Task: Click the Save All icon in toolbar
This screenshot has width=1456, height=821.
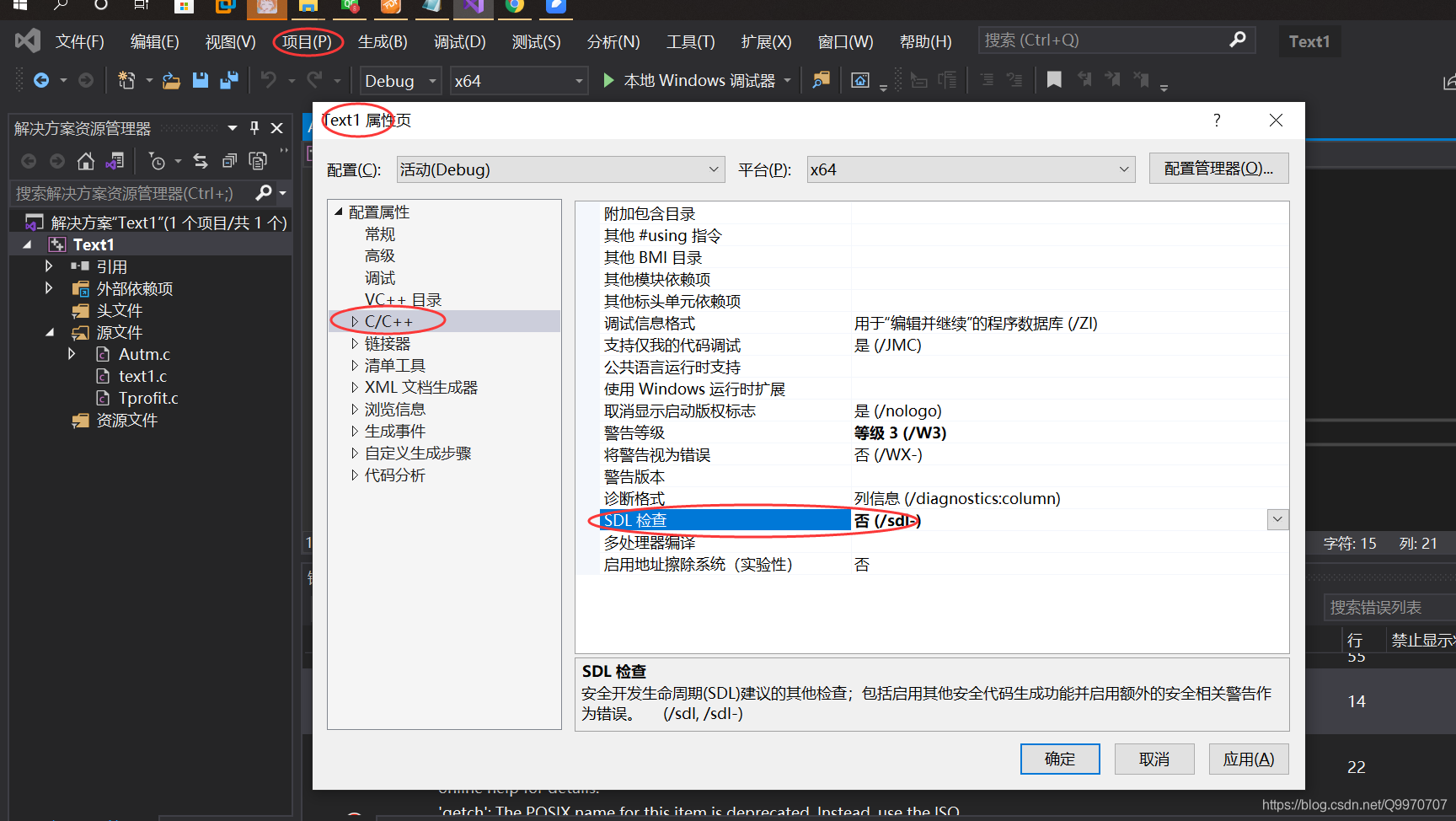Action: point(228,80)
